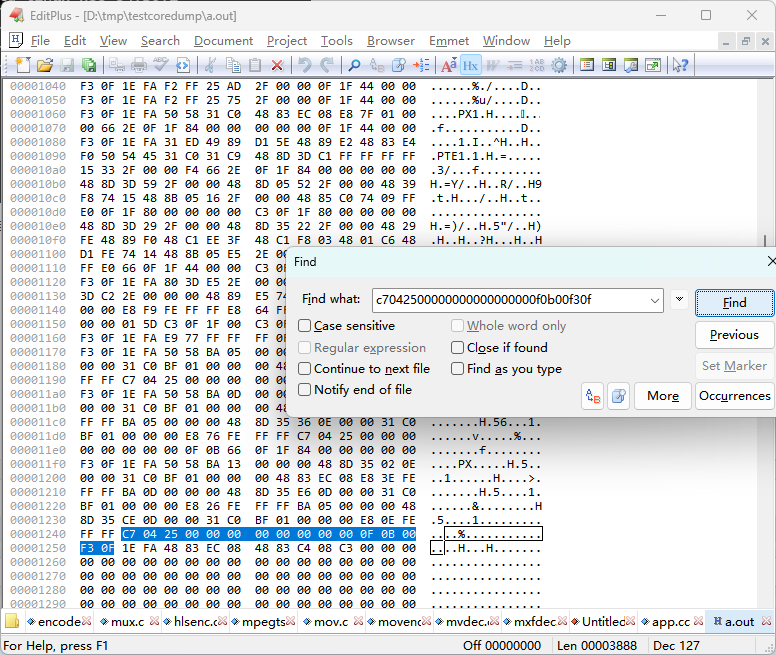The height and width of the screenshot is (655, 776).
Task: Open Find with magnifier toolbar icon
Action: pos(354,65)
